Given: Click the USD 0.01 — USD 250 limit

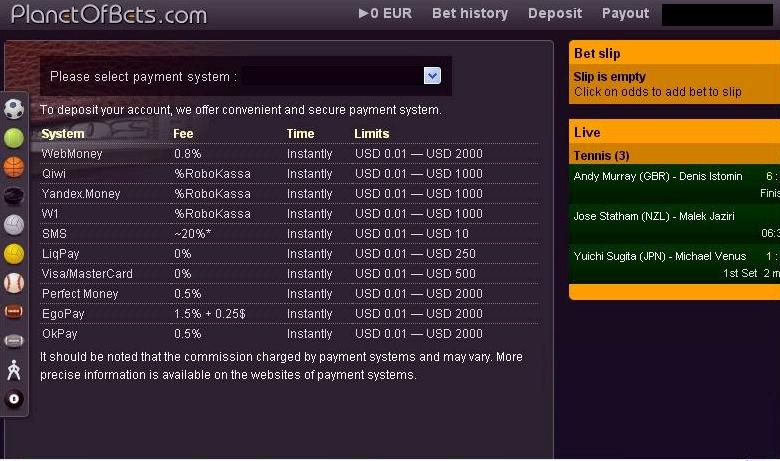Looking at the screenshot, I should [x=415, y=254].
